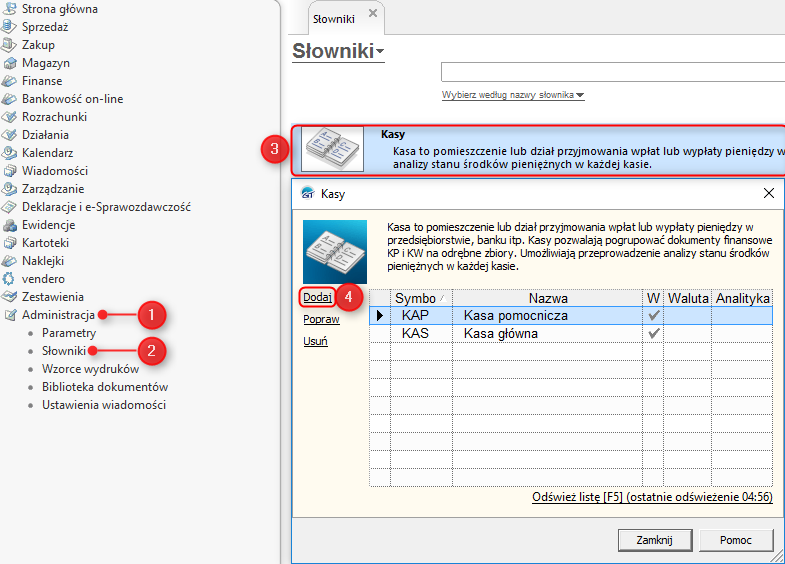Click the Rozrachunki module icon

(x=9, y=117)
